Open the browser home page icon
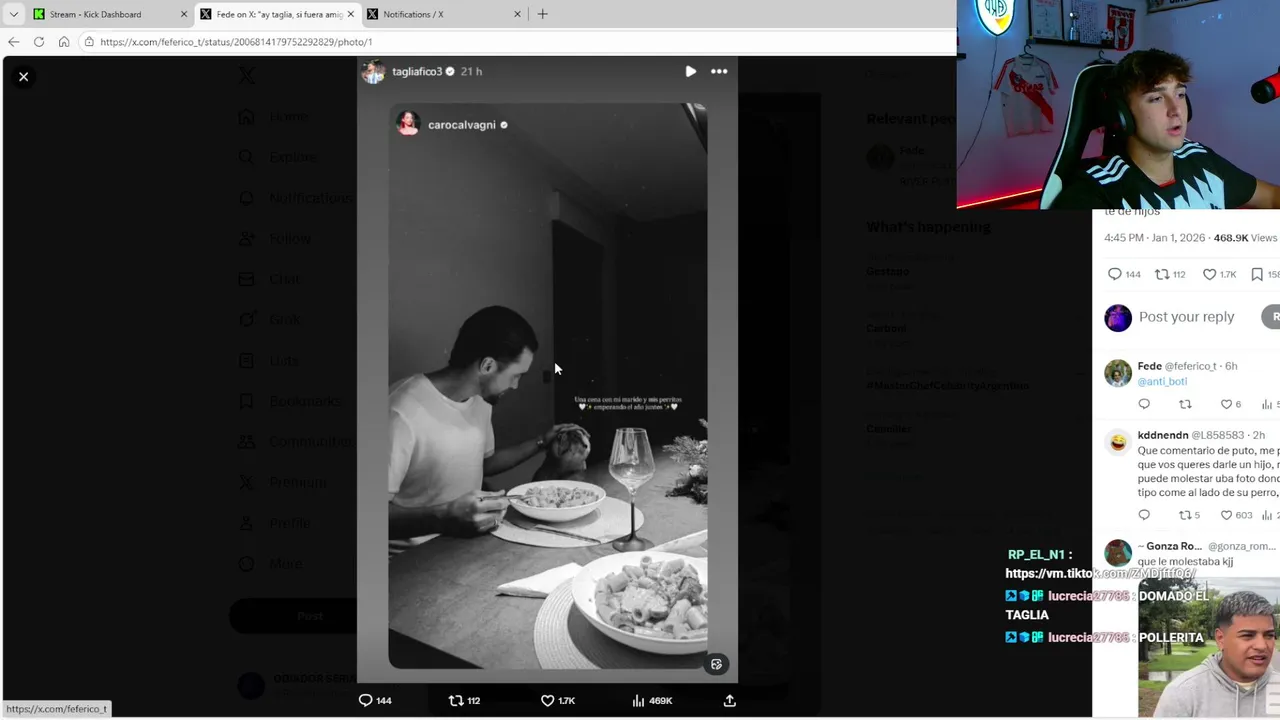 64,42
